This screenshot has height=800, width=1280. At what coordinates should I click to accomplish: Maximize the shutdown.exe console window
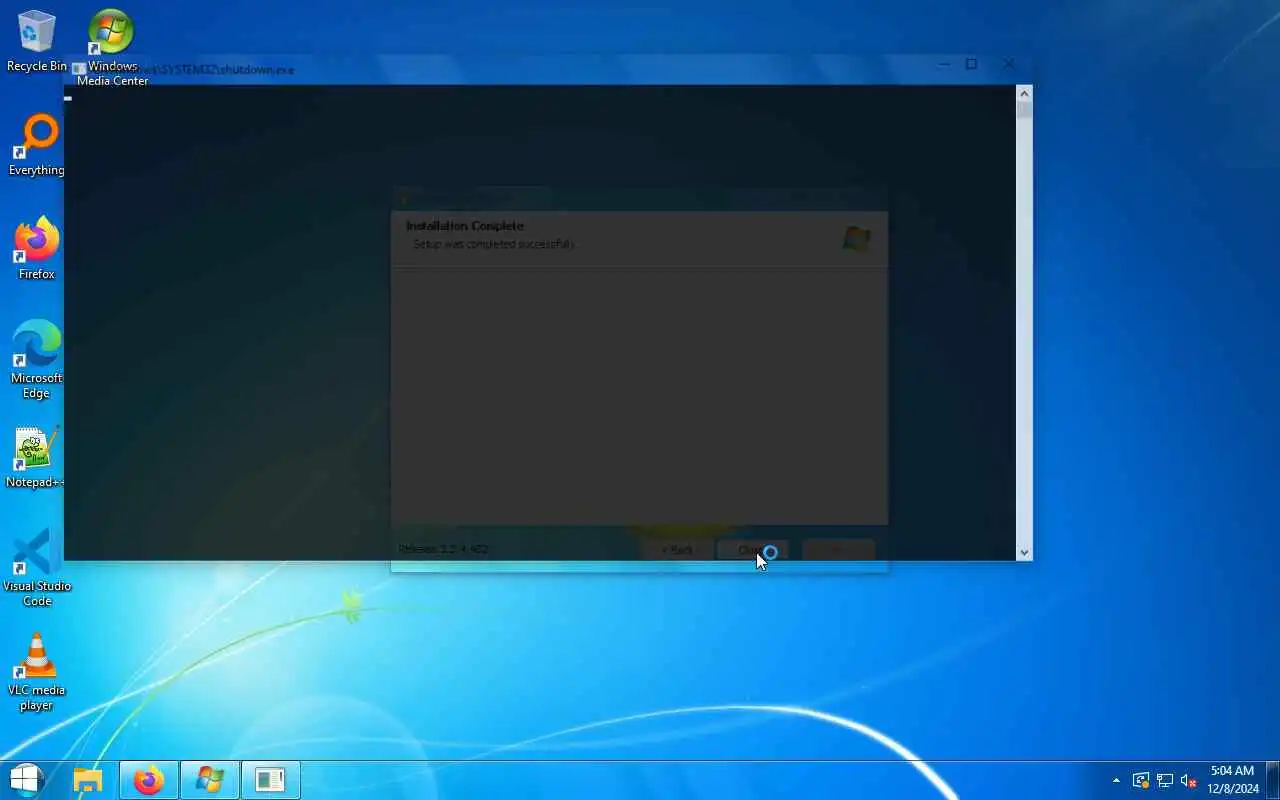[971, 64]
